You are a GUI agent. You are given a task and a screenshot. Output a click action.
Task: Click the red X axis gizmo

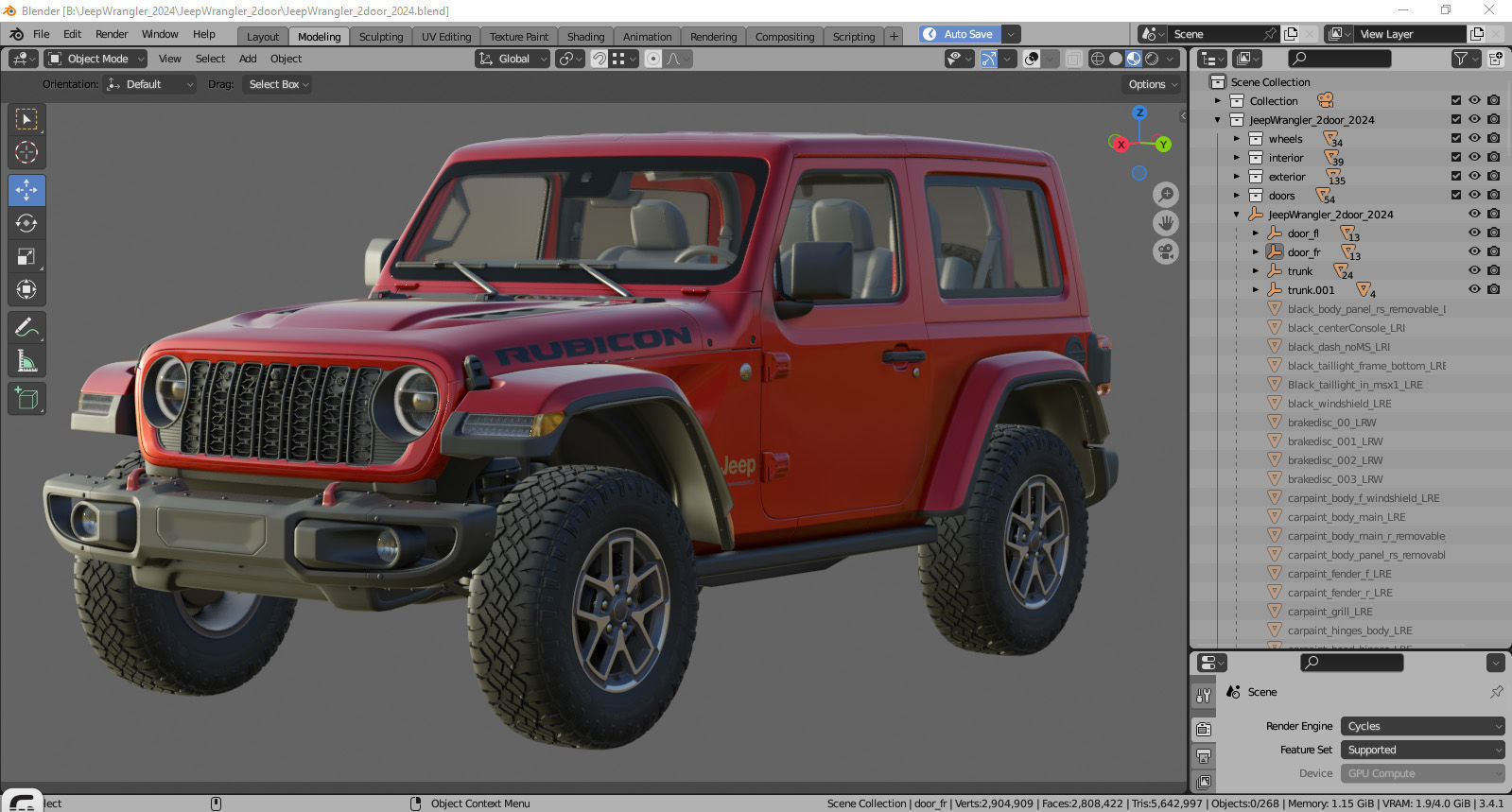coord(1121,145)
